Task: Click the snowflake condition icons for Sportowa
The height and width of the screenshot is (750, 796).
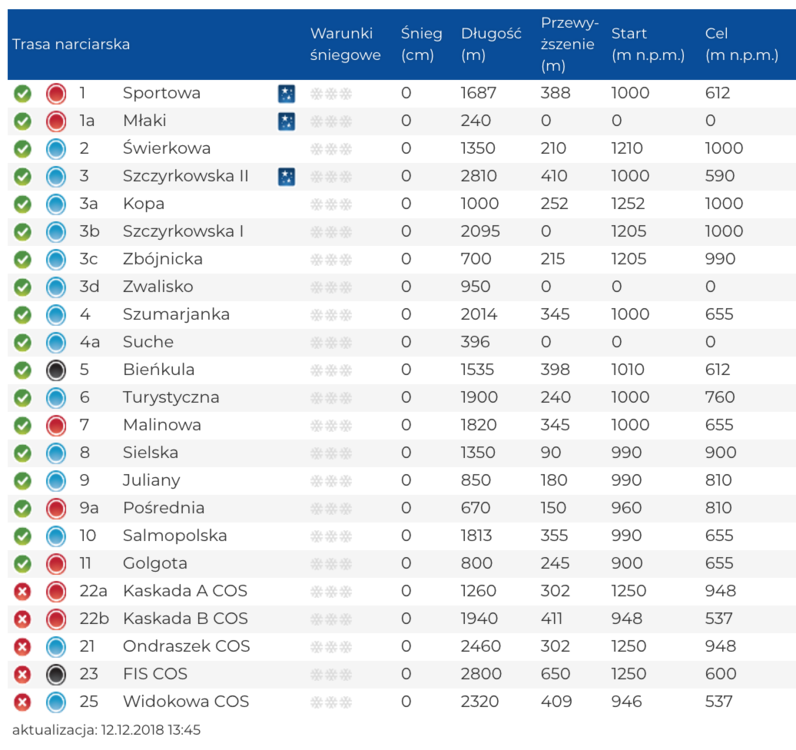Action: pyautogui.click(x=331, y=94)
